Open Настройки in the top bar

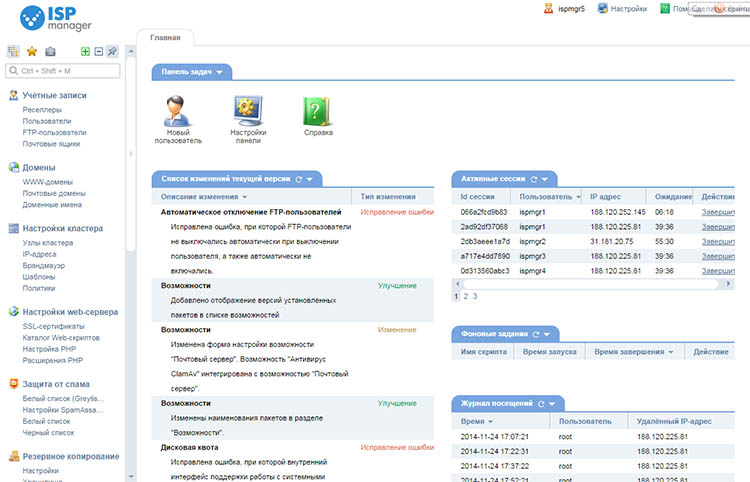622,9
